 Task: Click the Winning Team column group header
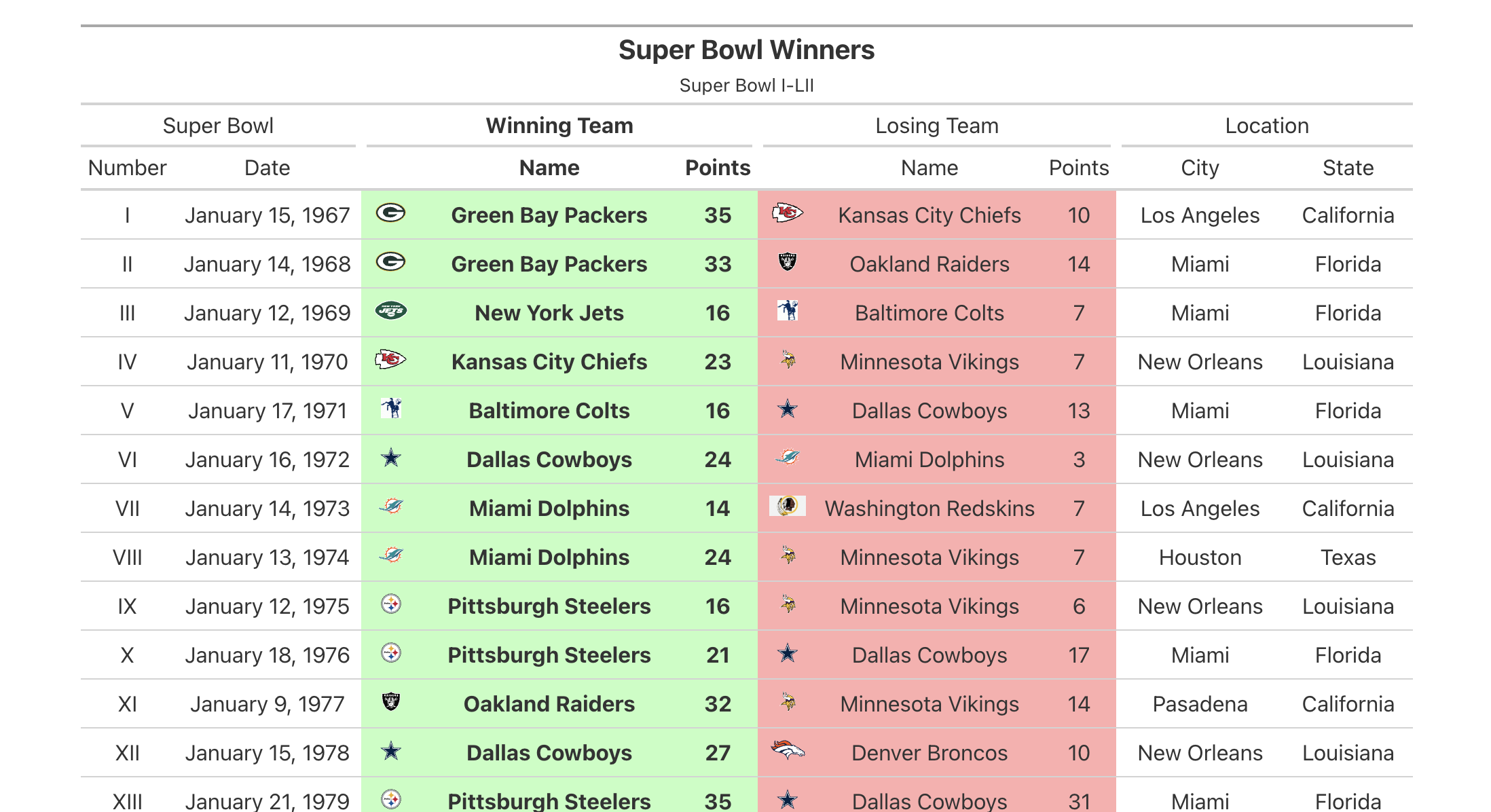559,126
